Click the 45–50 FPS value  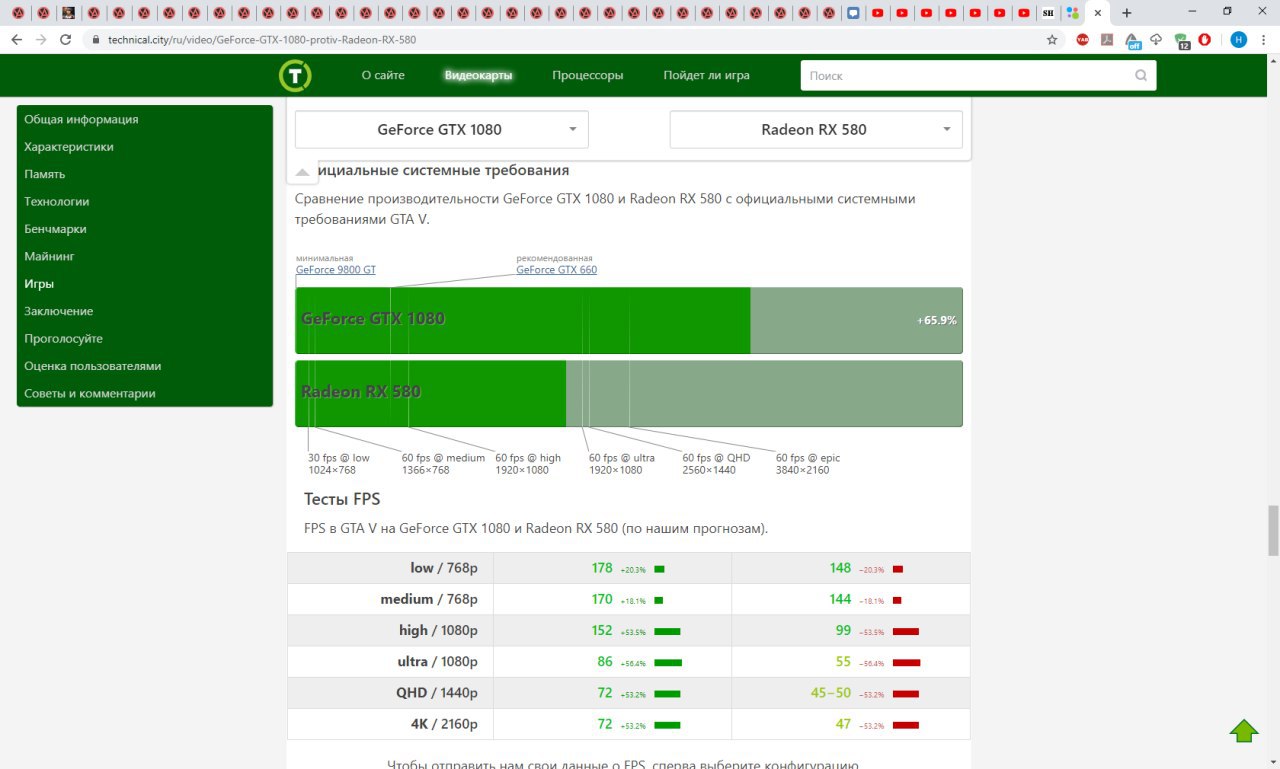point(831,692)
